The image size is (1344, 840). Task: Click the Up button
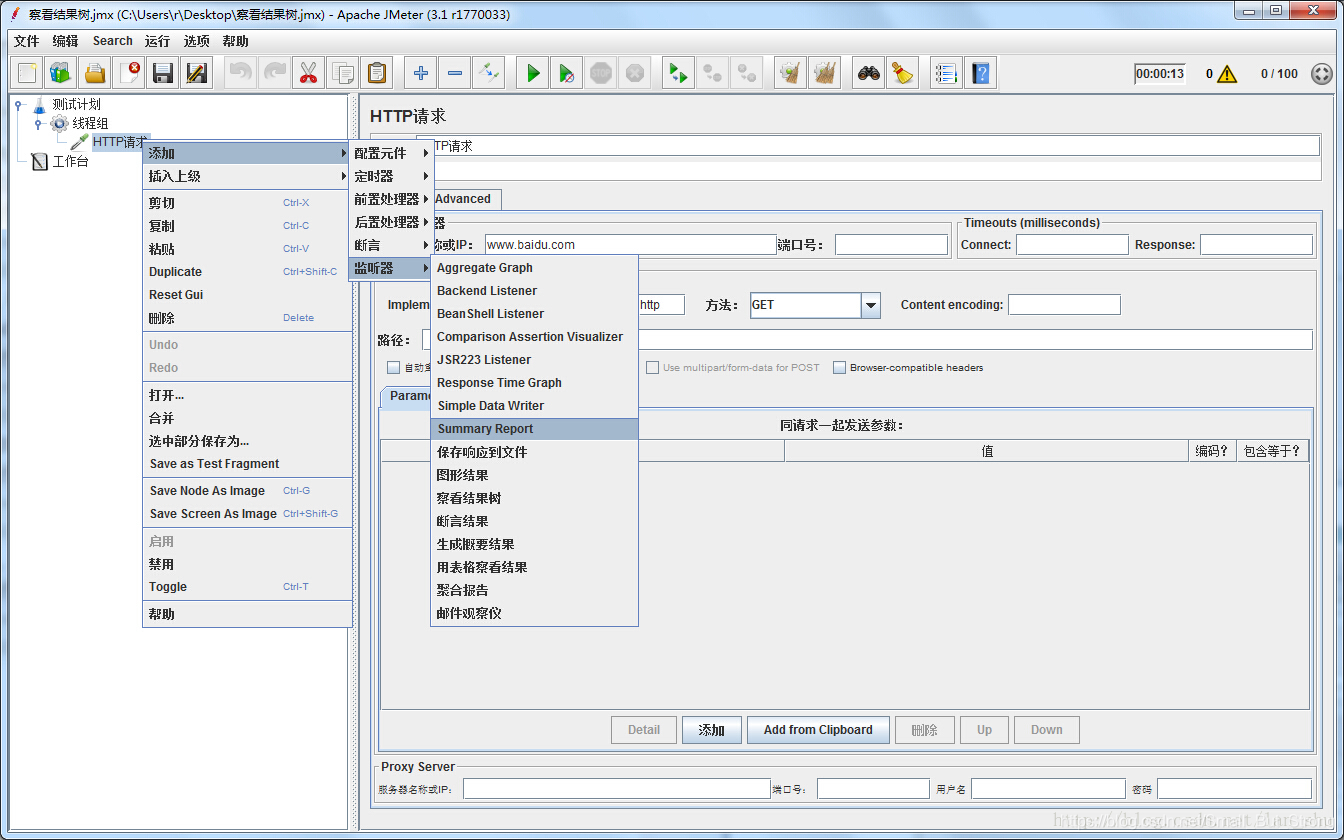pos(985,730)
